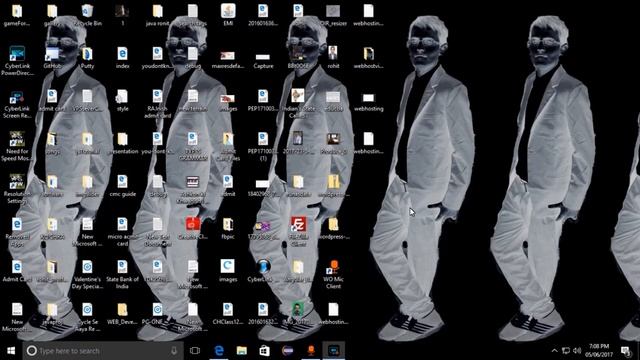Select the micro atm card PDF
This screenshot has height=360, width=640.
click(x=122, y=231)
